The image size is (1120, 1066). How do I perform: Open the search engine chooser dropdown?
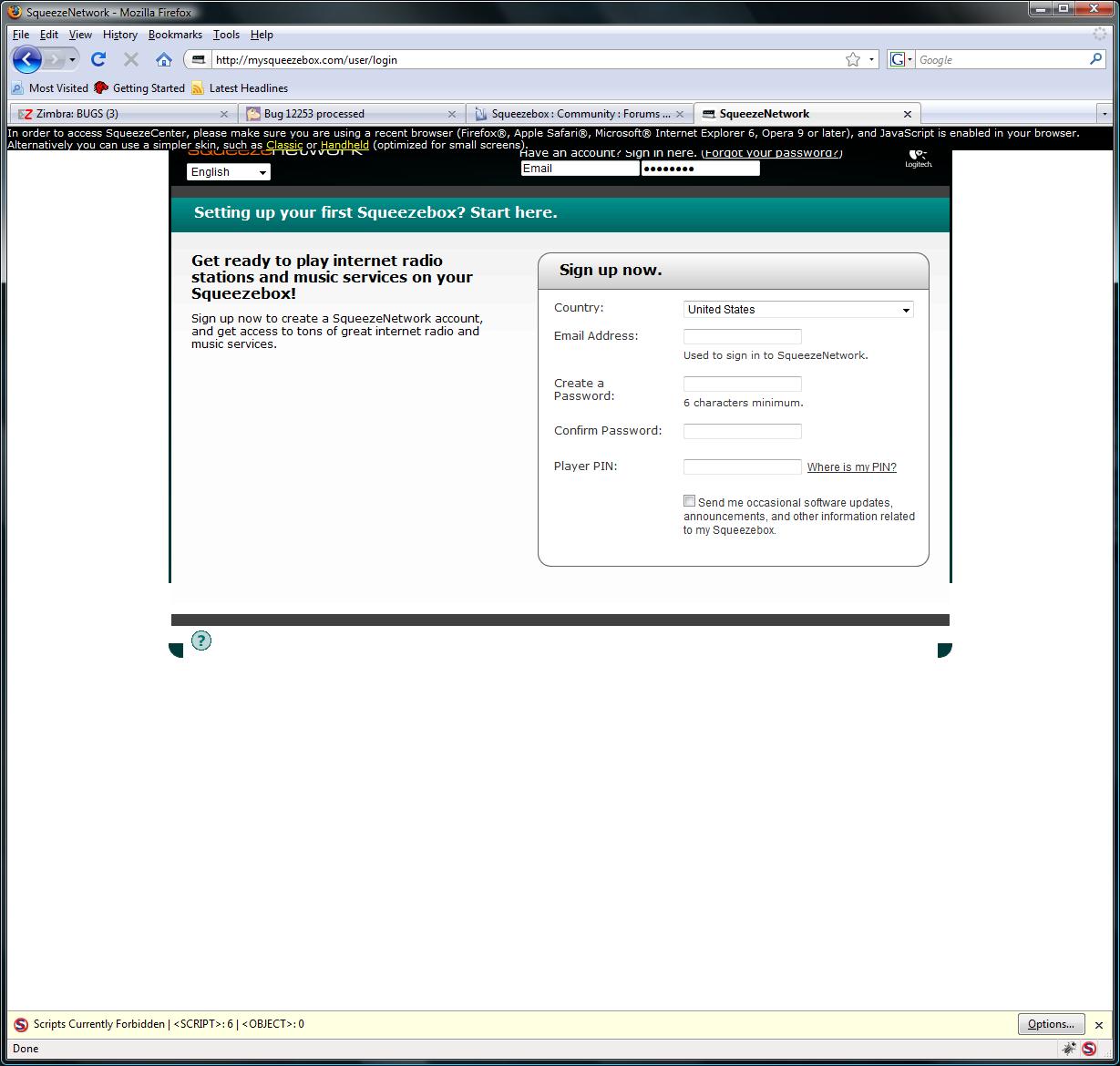[900, 60]
